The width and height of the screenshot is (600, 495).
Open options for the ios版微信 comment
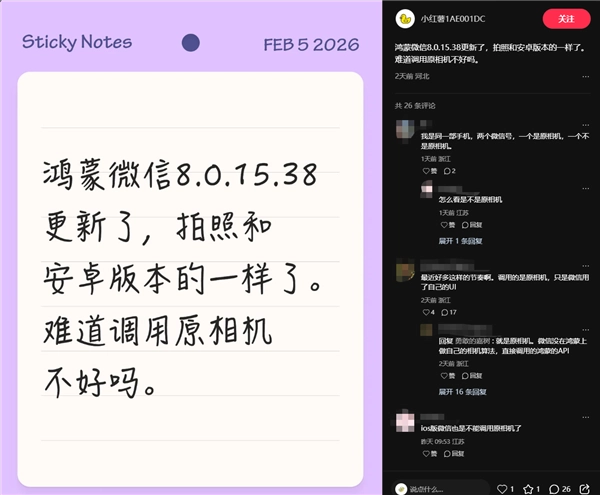(585, 417)
